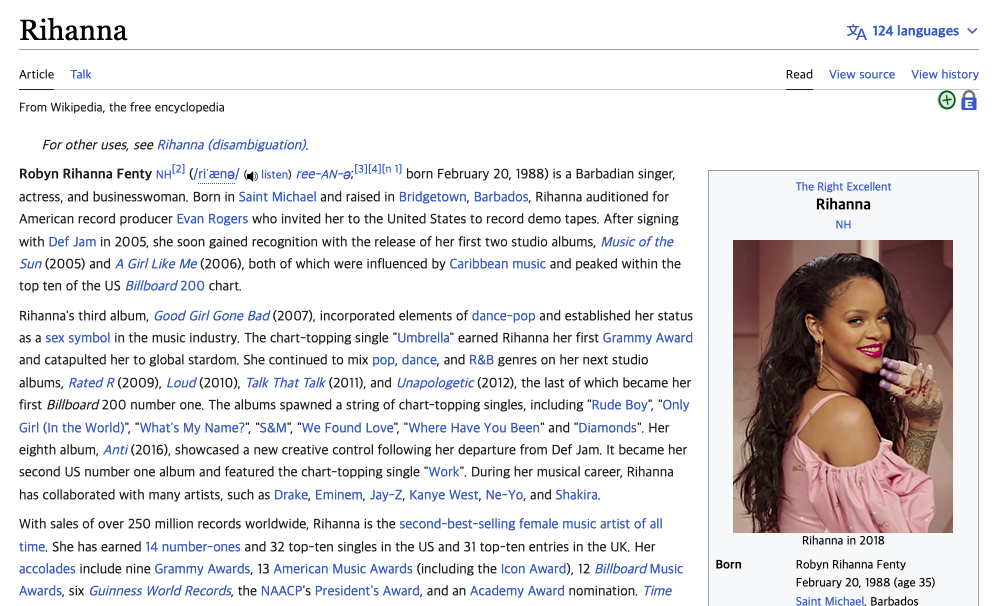Viewport: 996px width, 606px height.
Task: Open footnote reference [n 1]
Action: 392,169
